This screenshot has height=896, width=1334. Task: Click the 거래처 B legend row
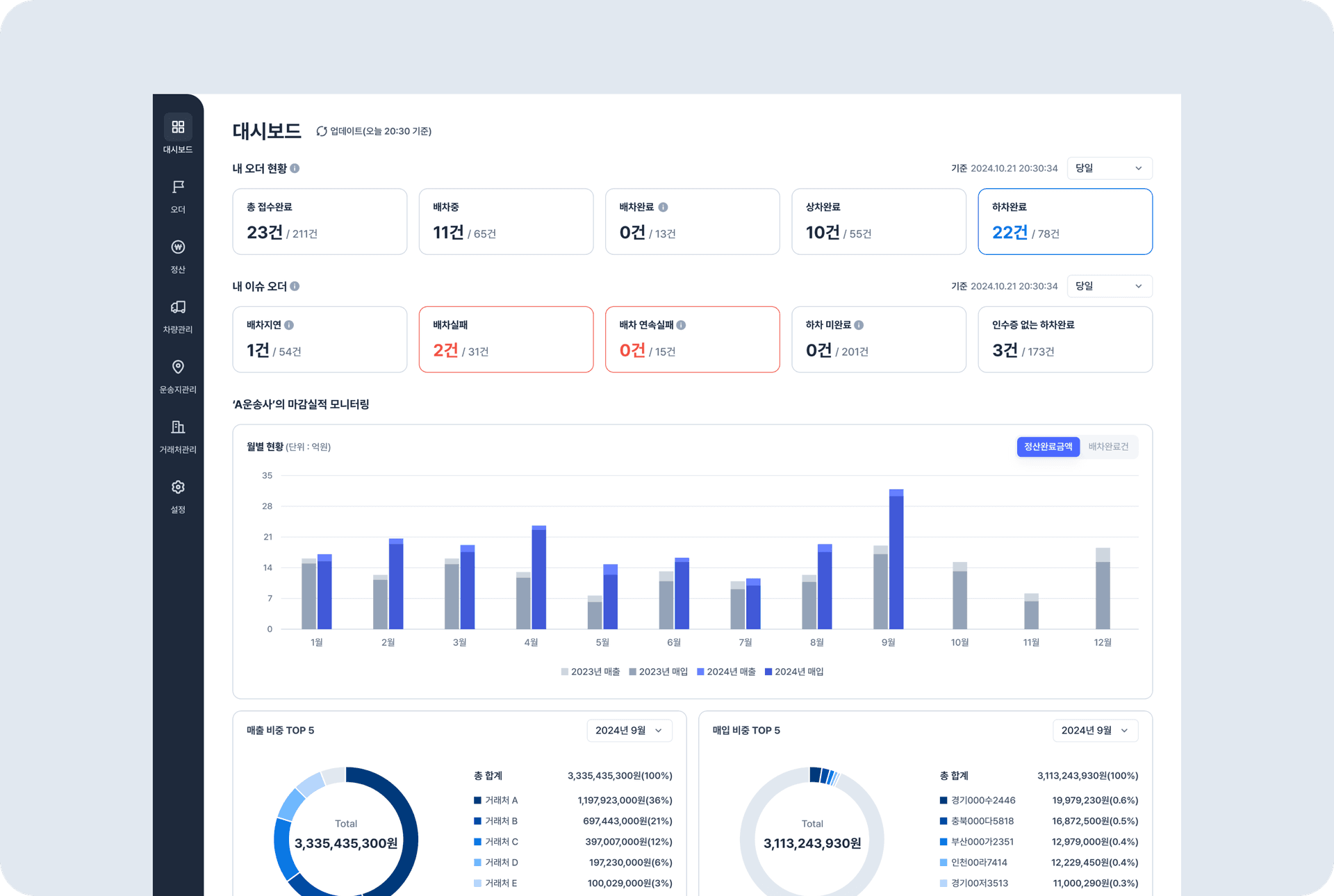tap(573, 821)
